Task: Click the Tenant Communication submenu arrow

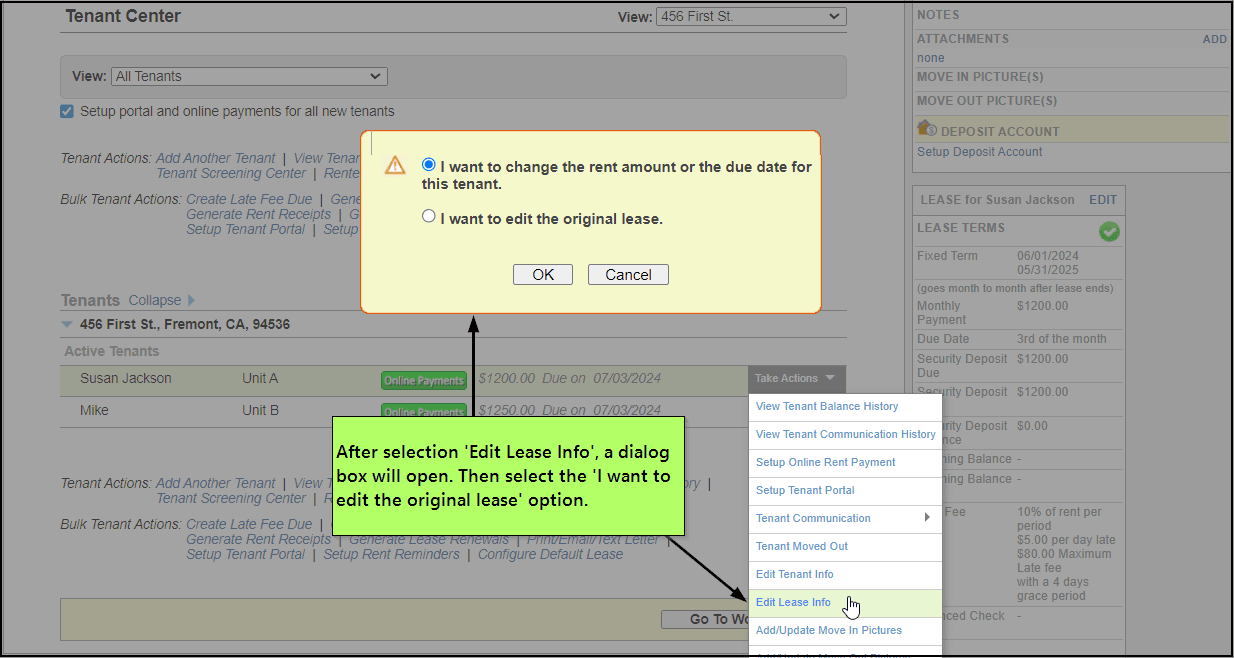Action: (927, 518)
